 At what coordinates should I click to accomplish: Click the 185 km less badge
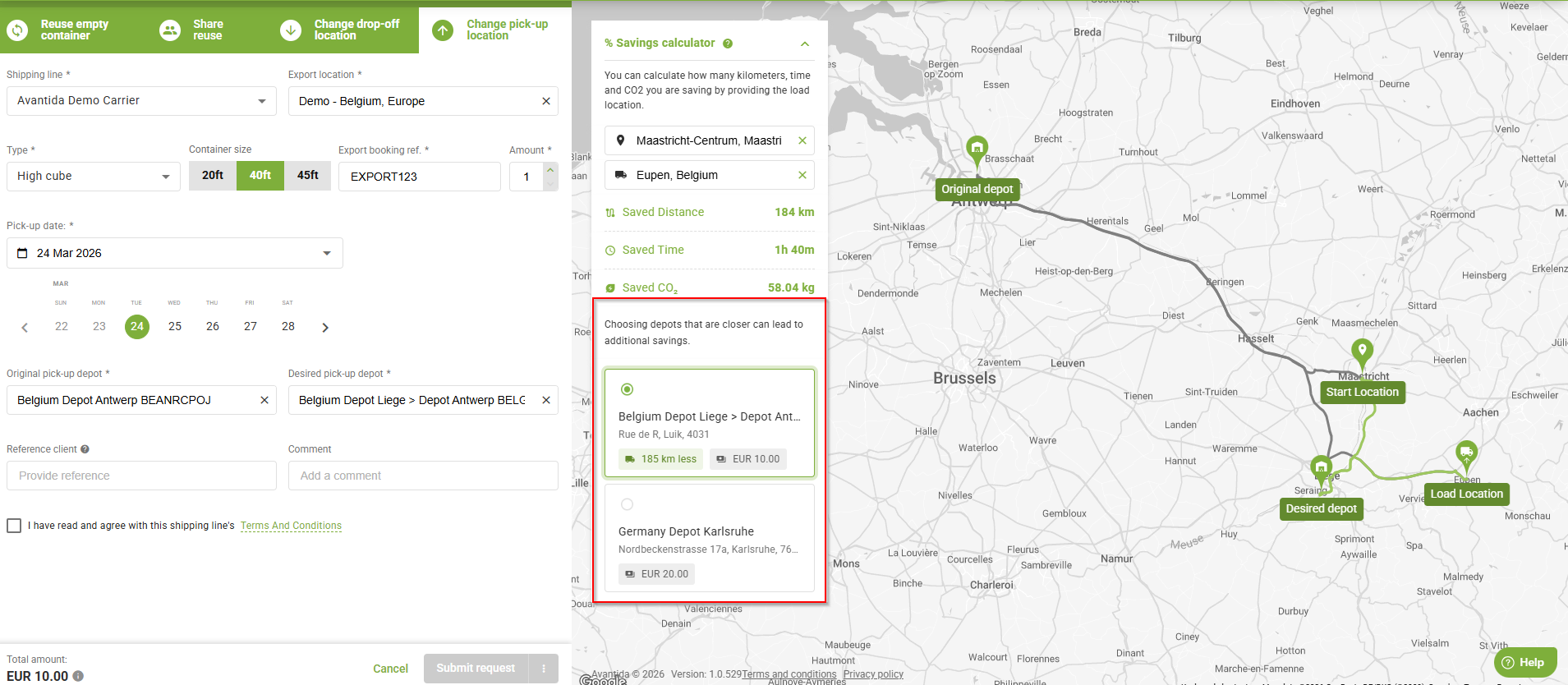(660, 459)
